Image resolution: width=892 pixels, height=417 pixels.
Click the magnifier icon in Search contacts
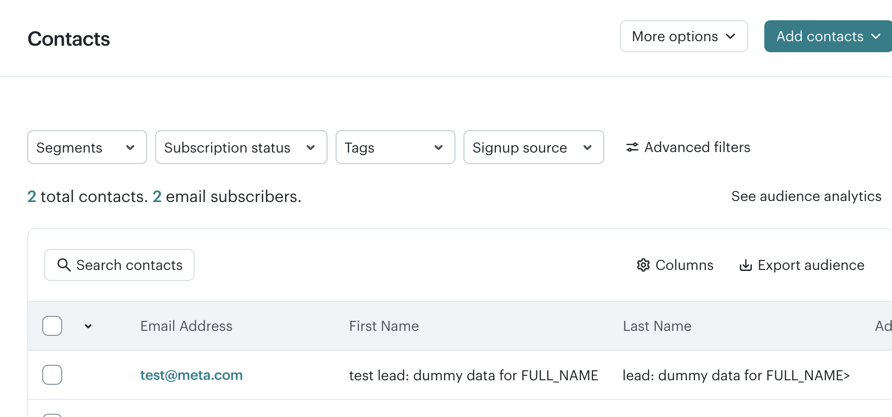click(x=64, y=265)
